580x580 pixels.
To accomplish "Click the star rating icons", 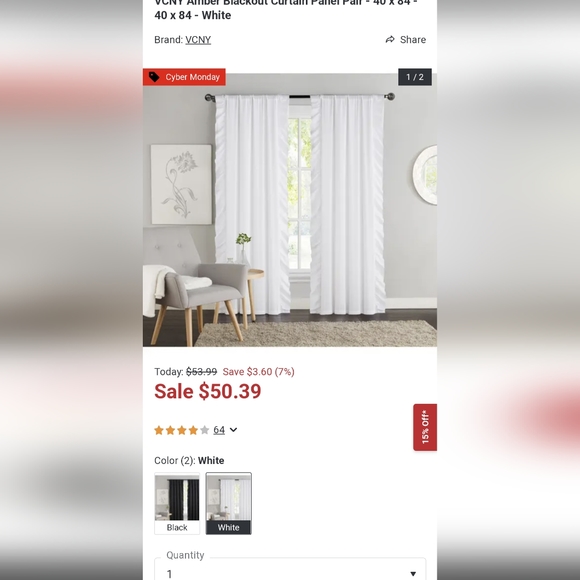I will [182, 430].
